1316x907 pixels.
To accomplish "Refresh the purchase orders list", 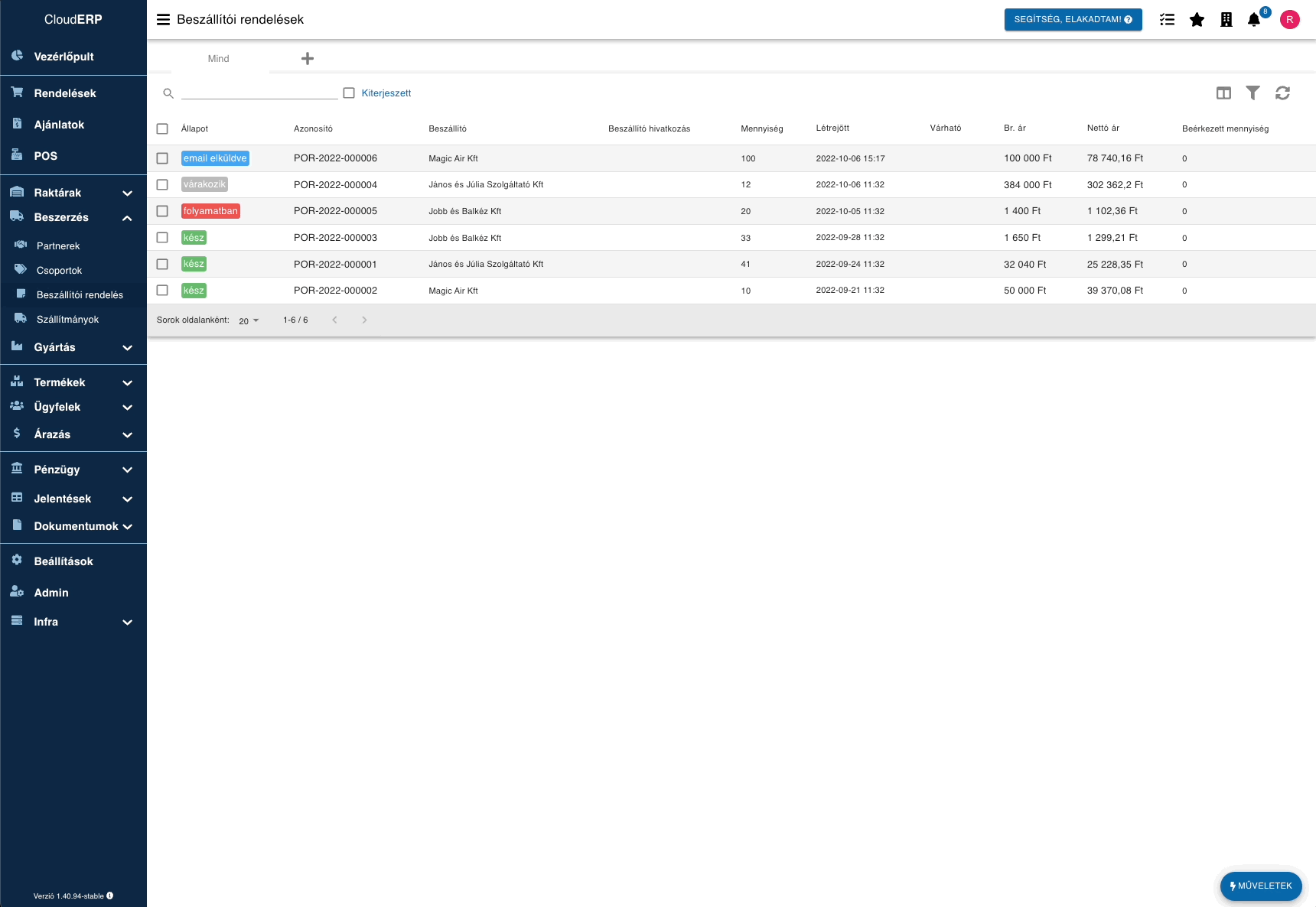I will (1282, 93).
